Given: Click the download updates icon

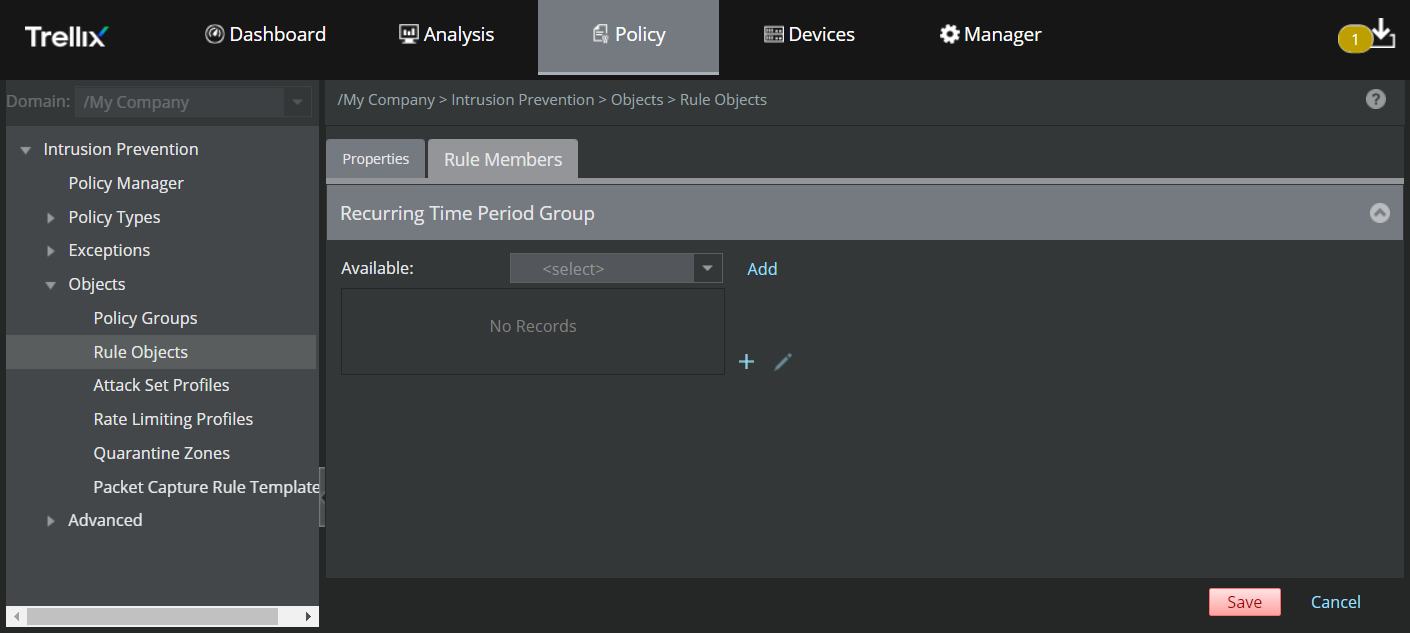Looking at the screenshot, I should [1382, 33].
